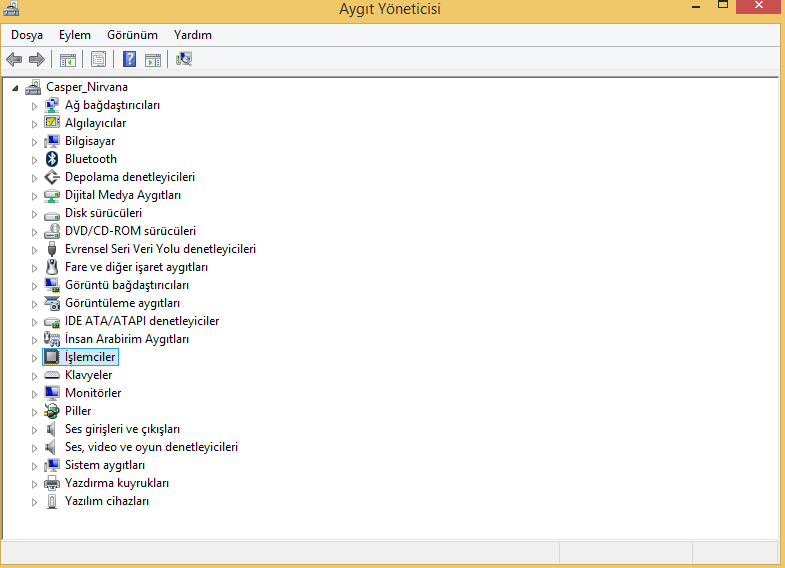
Task: Expand the Klavyeler node arrow
Action: tap(34, 376)
